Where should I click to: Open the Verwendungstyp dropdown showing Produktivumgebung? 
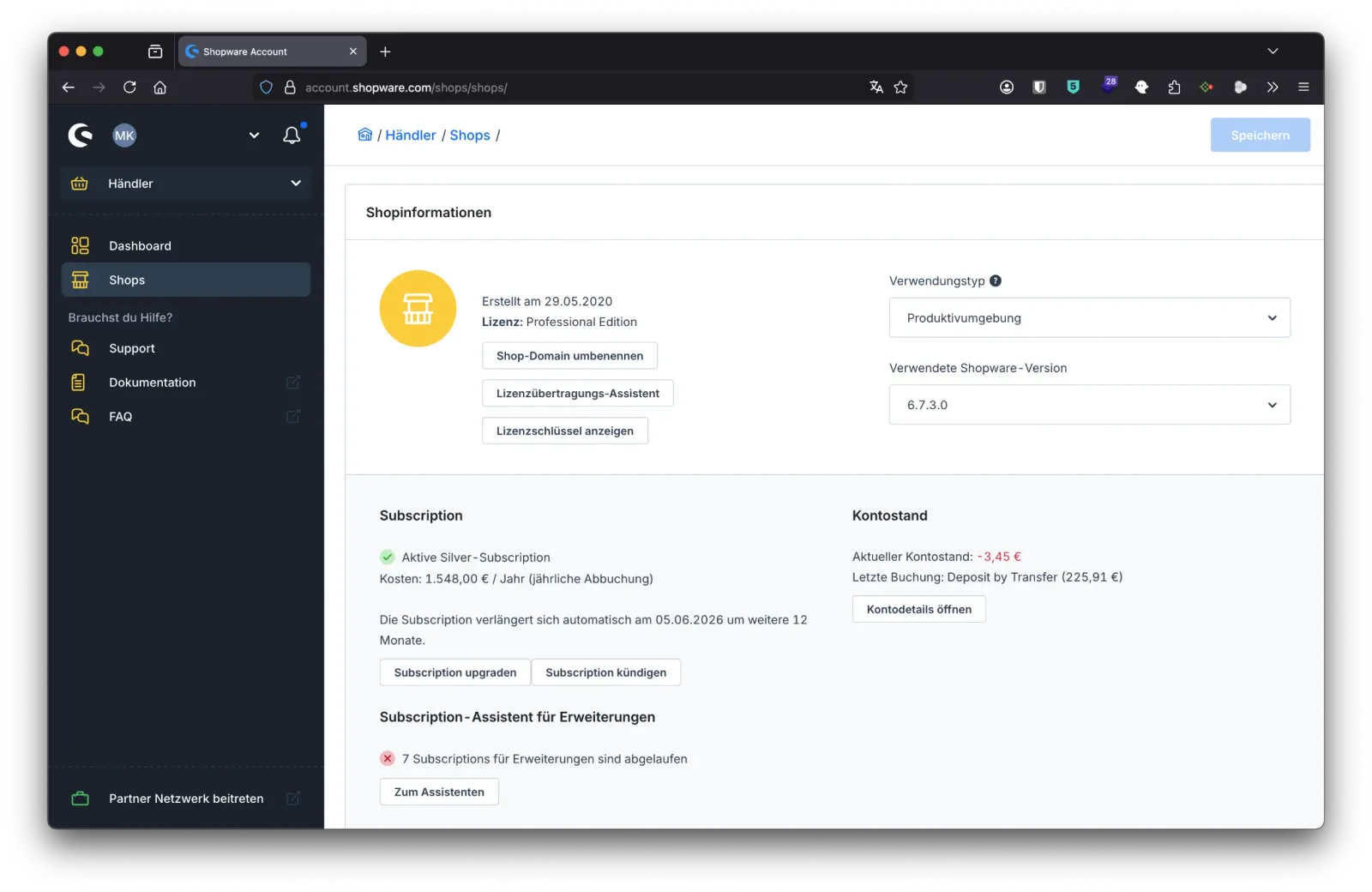pyautogui.click(x=1089, y=317)
